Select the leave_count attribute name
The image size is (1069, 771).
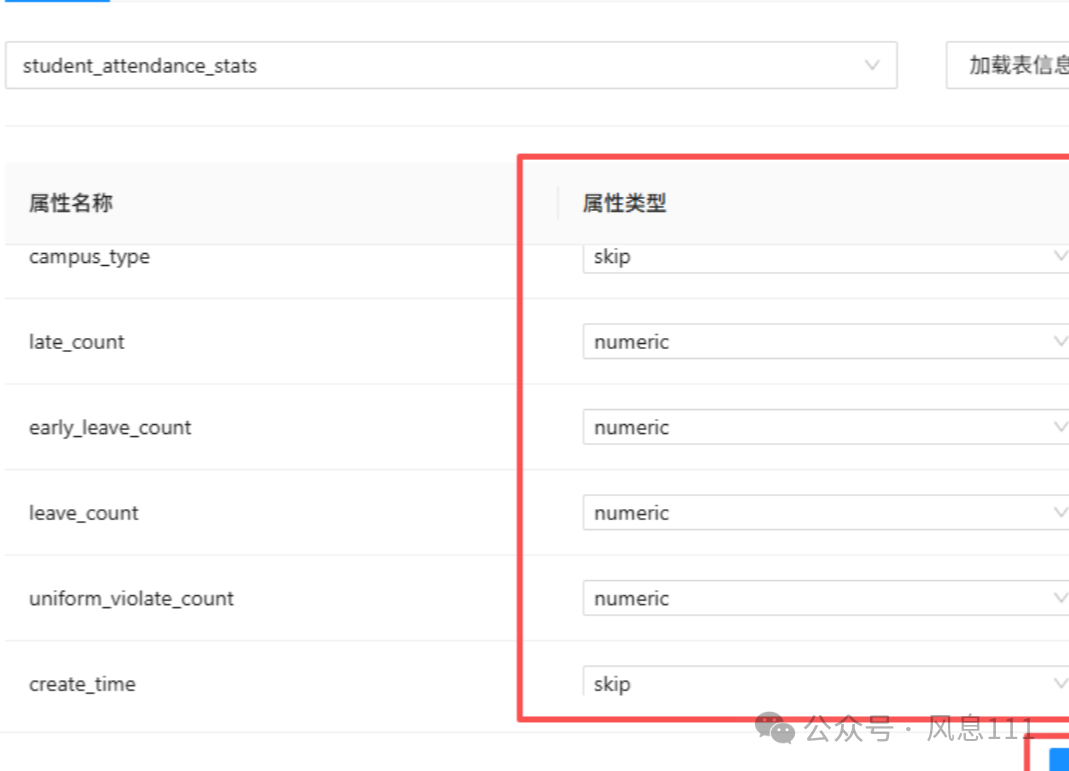(83, 513)
